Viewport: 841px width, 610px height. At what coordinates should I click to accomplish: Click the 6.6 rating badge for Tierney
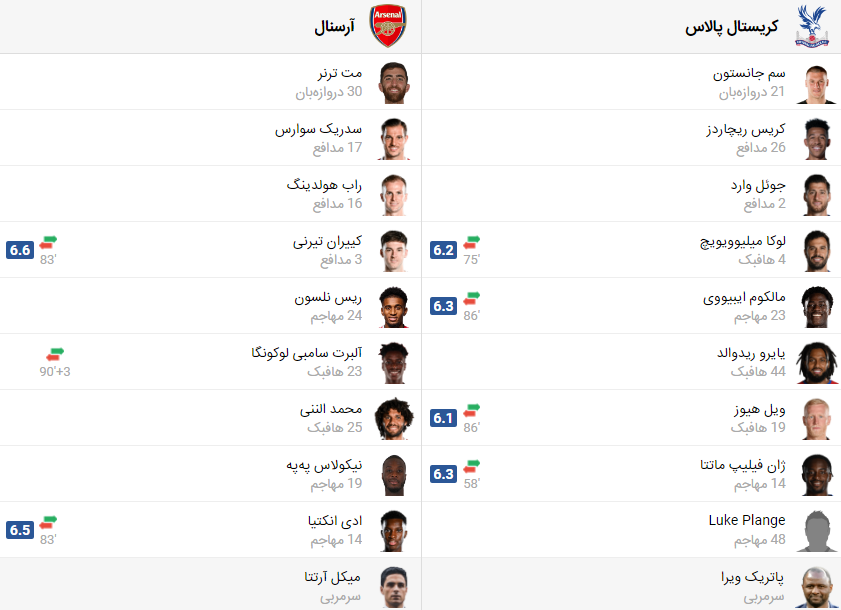click(x=20, y=250)
